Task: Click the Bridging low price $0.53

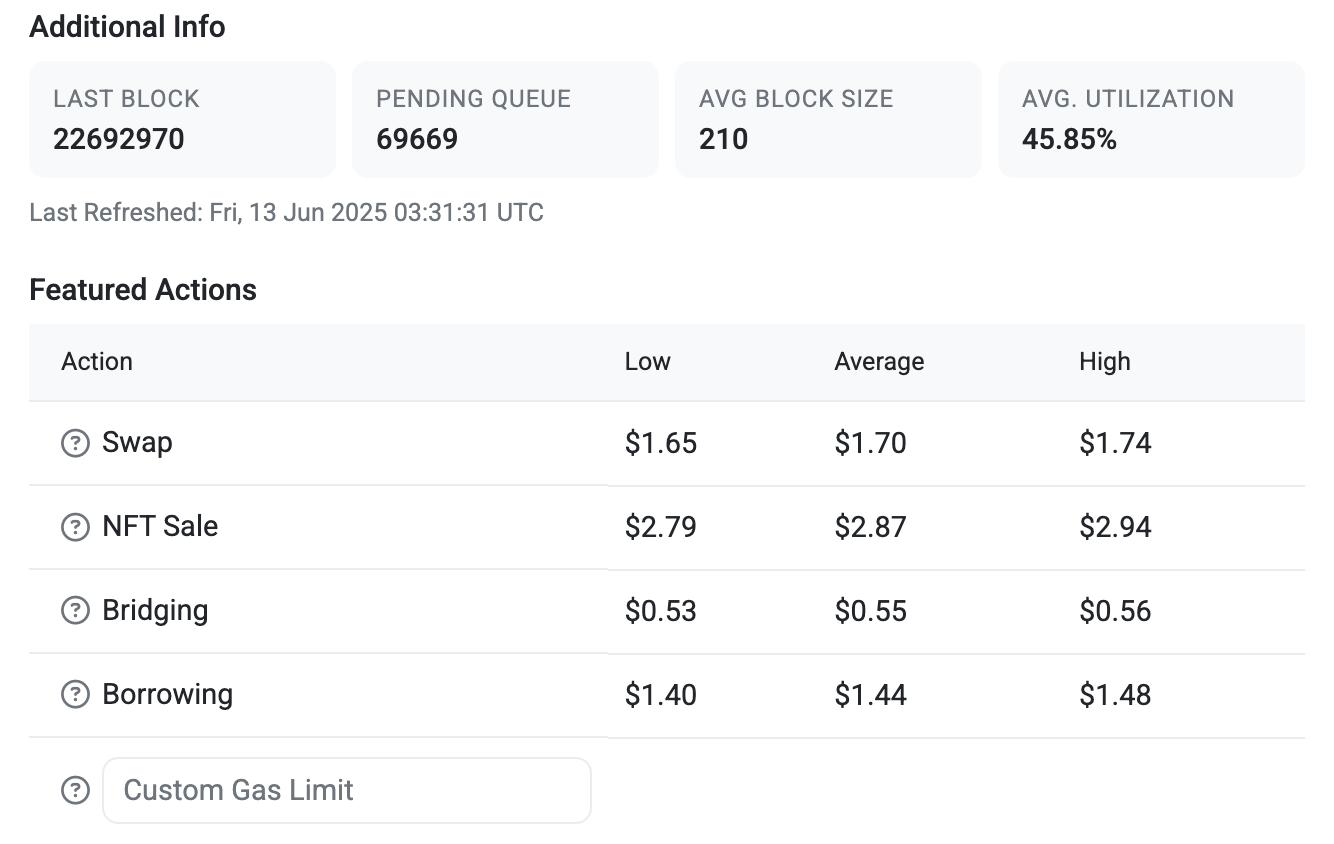Action: click(x=661, y=611)
